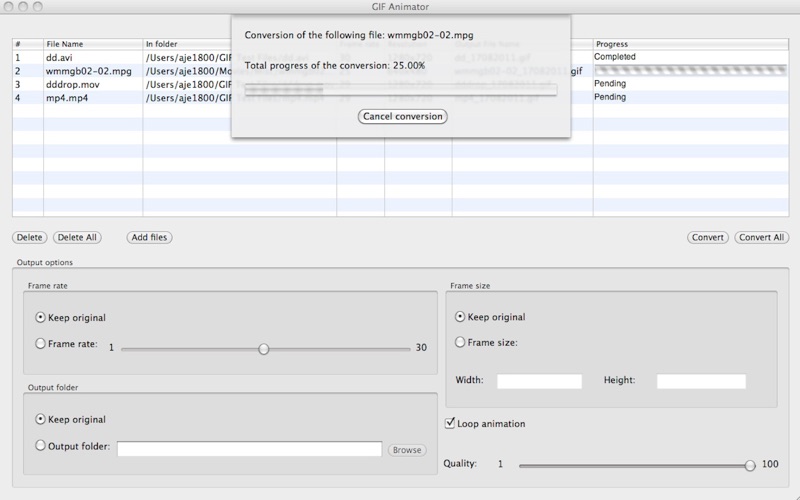Delete the selected file from list
This screenshot has width=800, height=500.
tap(30, 237)
